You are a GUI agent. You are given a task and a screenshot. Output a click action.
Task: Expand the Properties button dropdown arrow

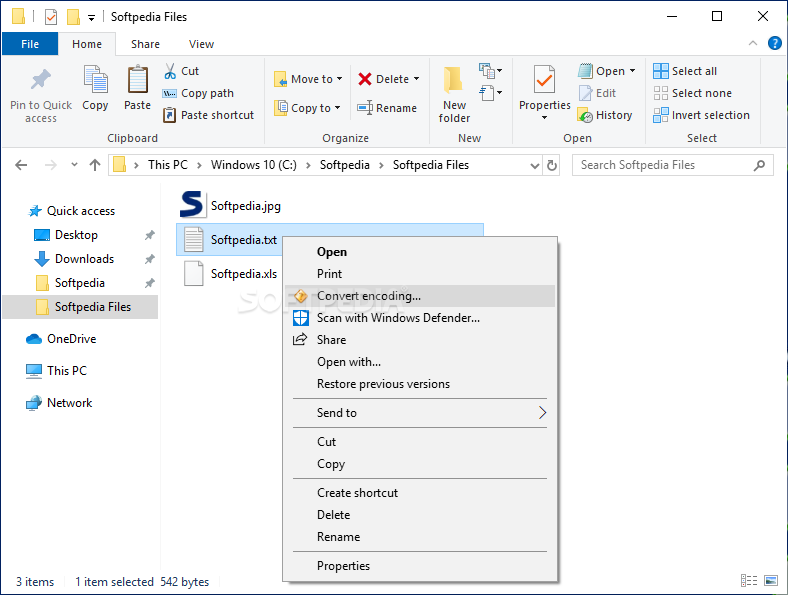544,118
